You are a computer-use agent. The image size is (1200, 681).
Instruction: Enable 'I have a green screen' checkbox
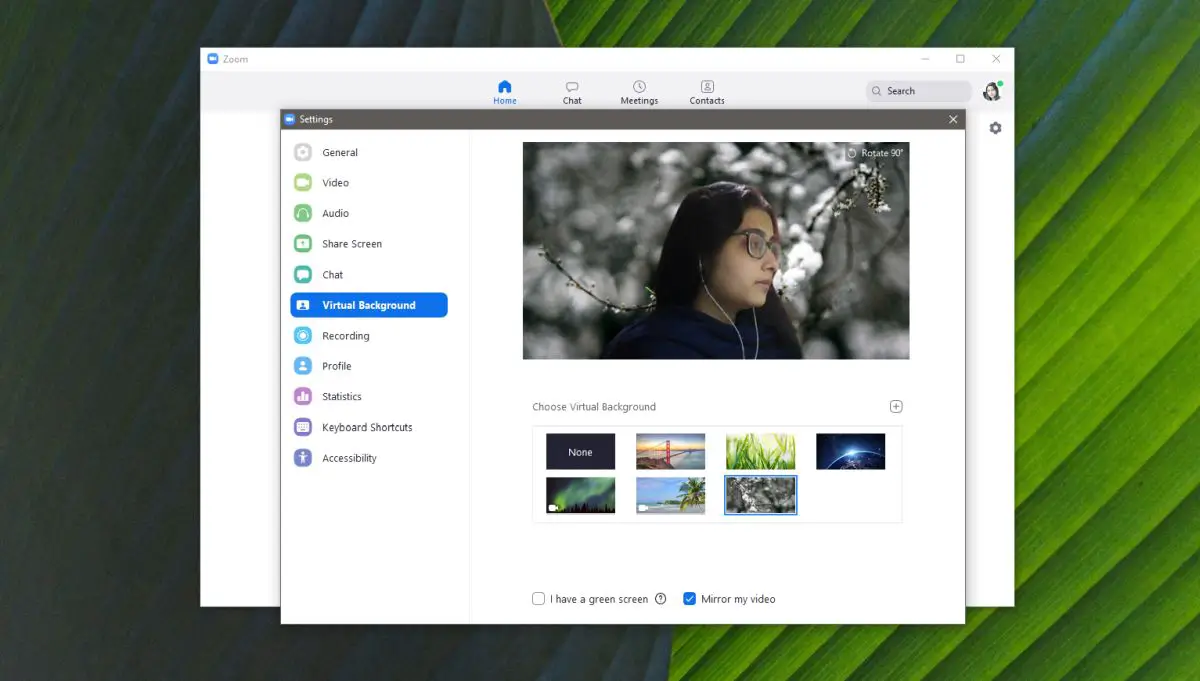point(539,599)
